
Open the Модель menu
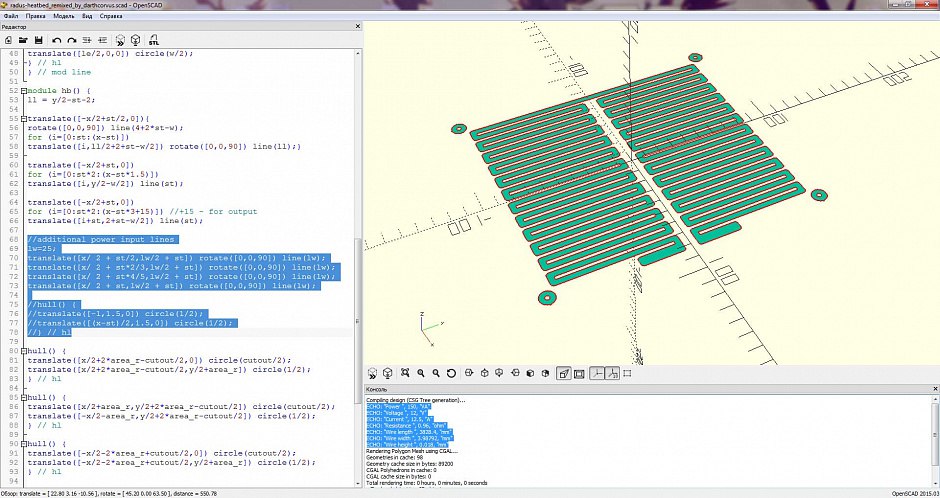[64, 16]
